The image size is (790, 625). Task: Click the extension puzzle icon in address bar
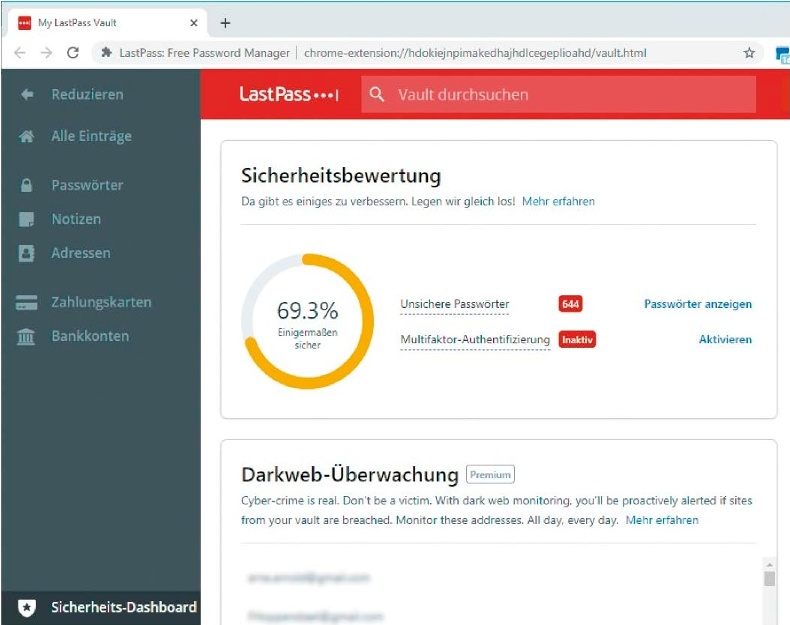pyautogui.click(x=106, y=52)
